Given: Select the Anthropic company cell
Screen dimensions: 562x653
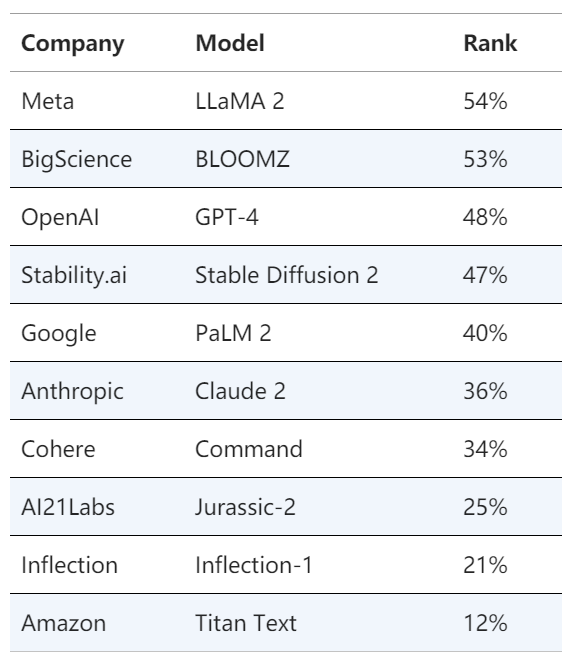Looking at the screenshot, I should pyautogui.click(x=72, y=392).
